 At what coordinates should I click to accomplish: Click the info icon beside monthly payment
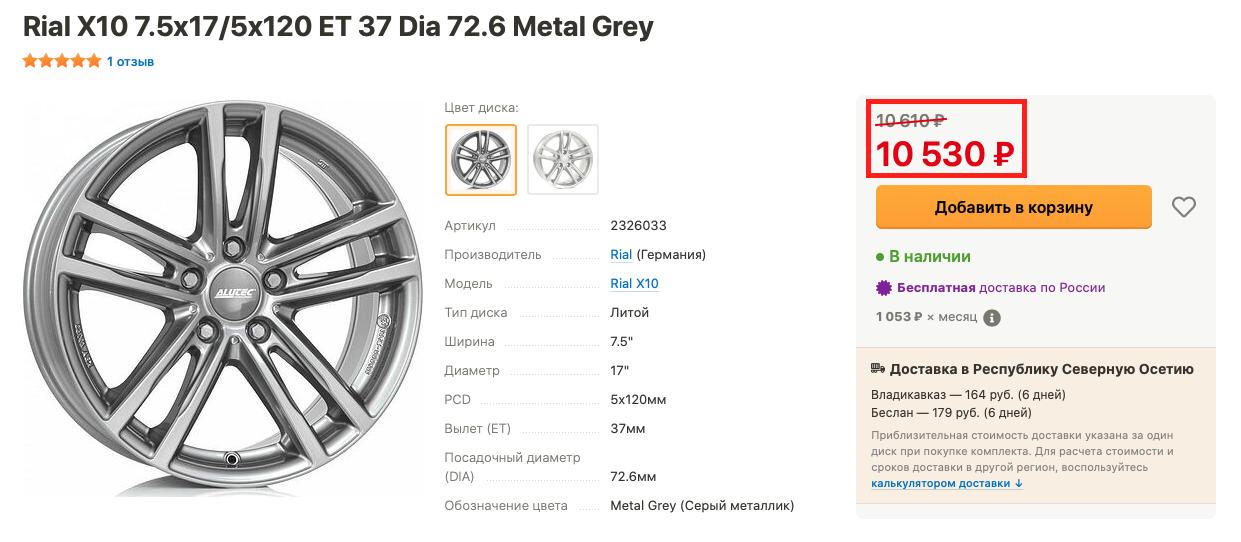coord(992,318)
